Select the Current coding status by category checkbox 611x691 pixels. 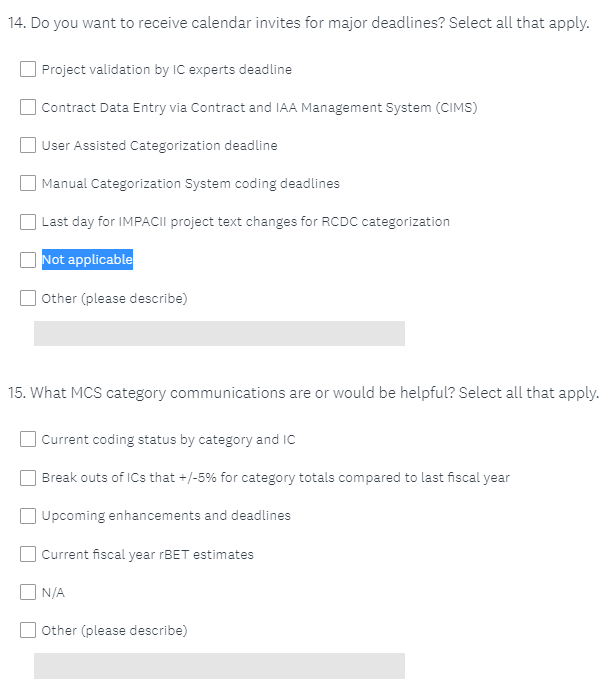coord(28,440)
